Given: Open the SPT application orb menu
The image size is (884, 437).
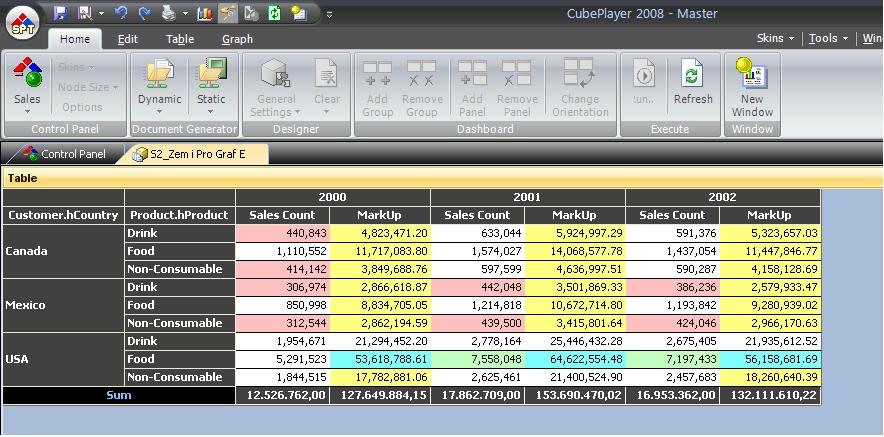Looking at the screenshot, I should pyautogui.click(x=22, y=23).
